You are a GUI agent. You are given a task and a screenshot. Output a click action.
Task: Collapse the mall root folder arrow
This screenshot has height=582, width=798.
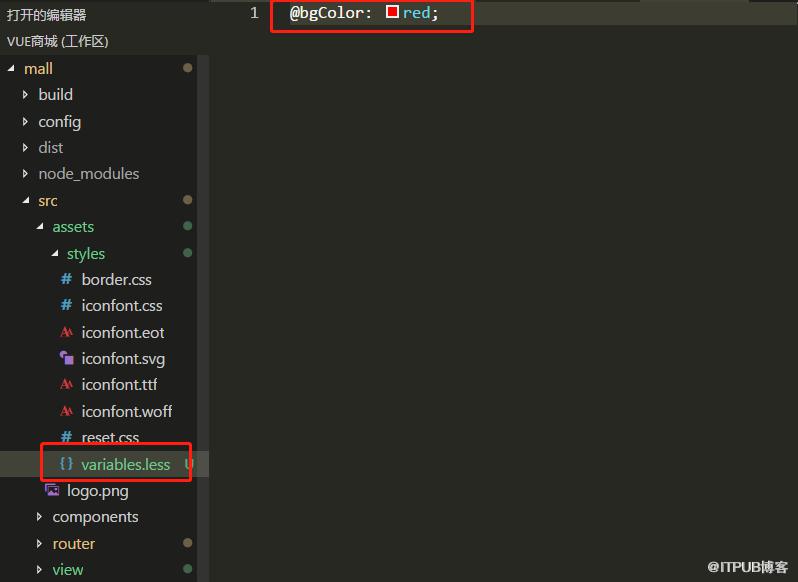(11, 68)
